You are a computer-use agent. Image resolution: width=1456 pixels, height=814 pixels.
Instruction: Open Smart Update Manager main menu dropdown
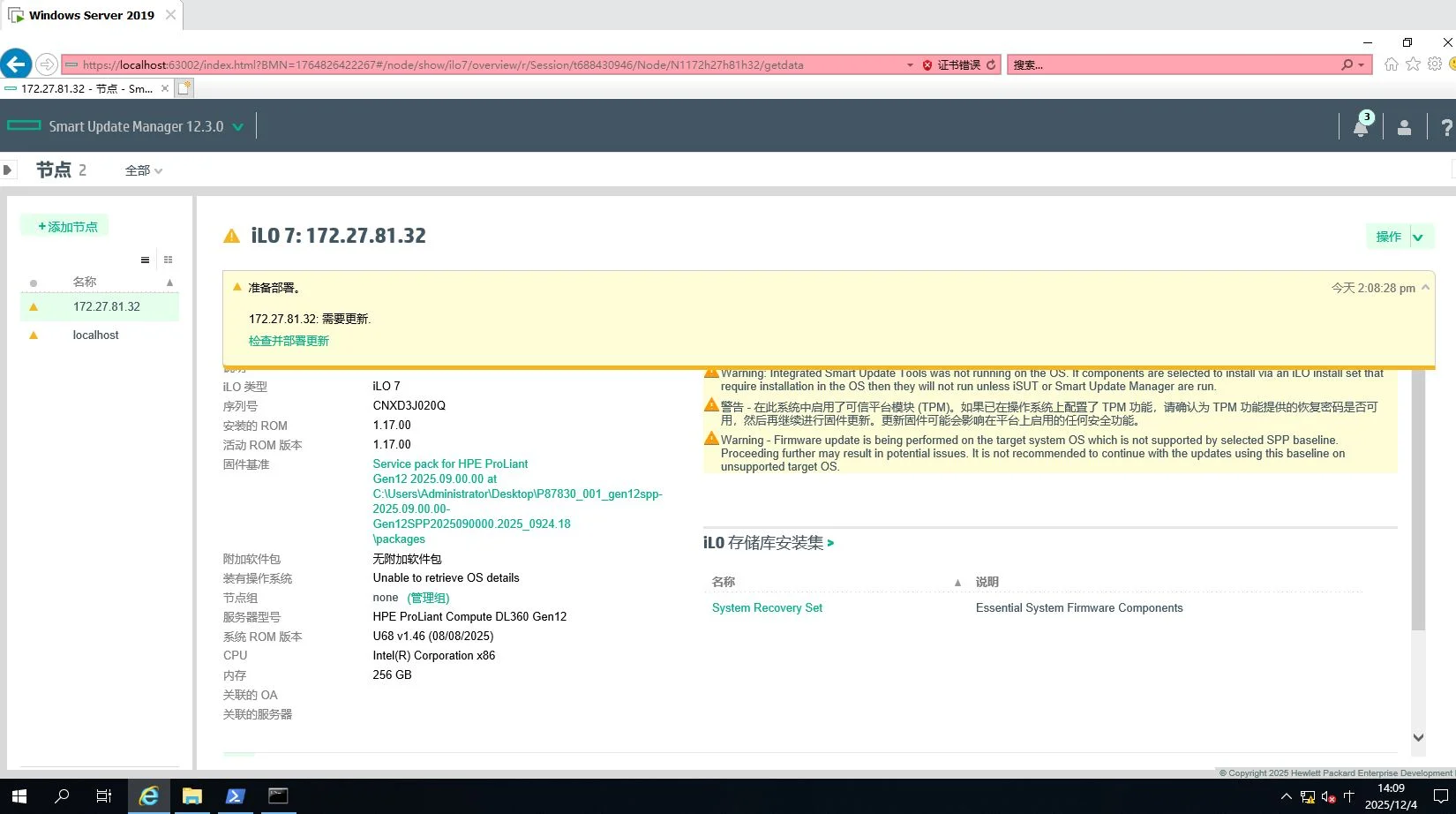[x=237, y=127]
